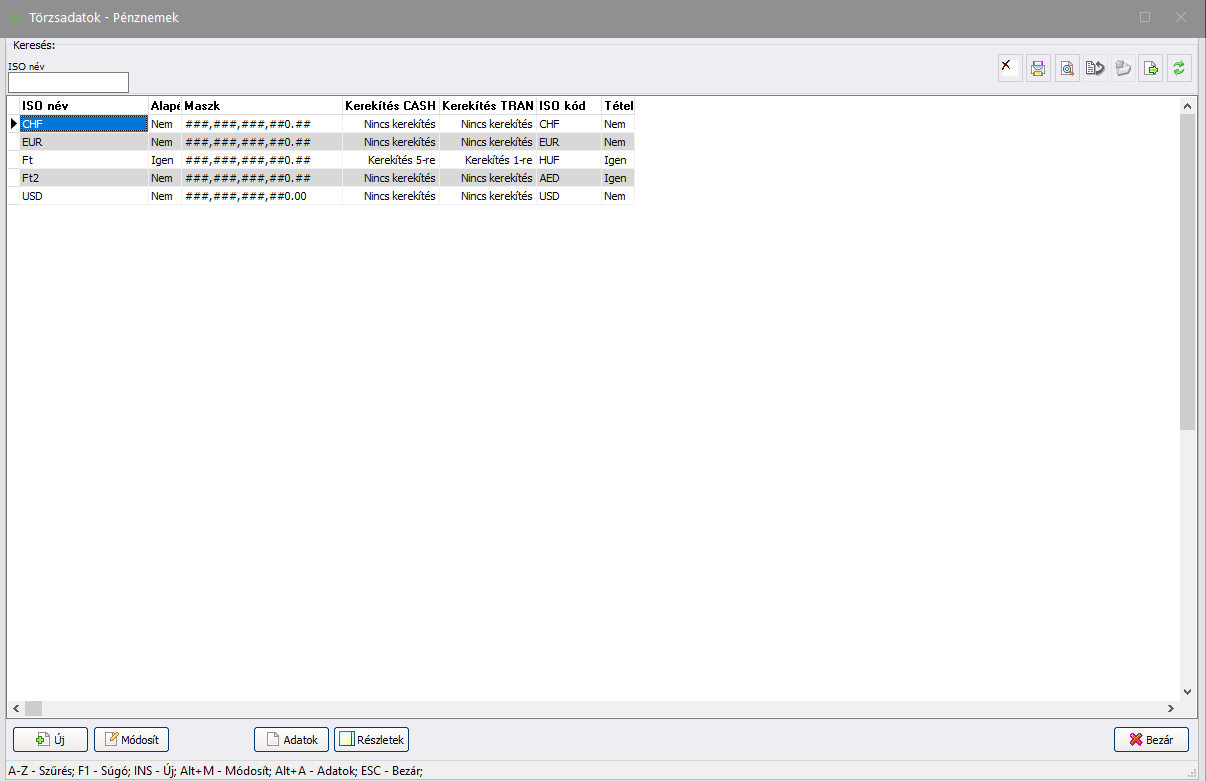Open Adatok data button
Screen dimensions: 1206x781
tap(292, 740)
